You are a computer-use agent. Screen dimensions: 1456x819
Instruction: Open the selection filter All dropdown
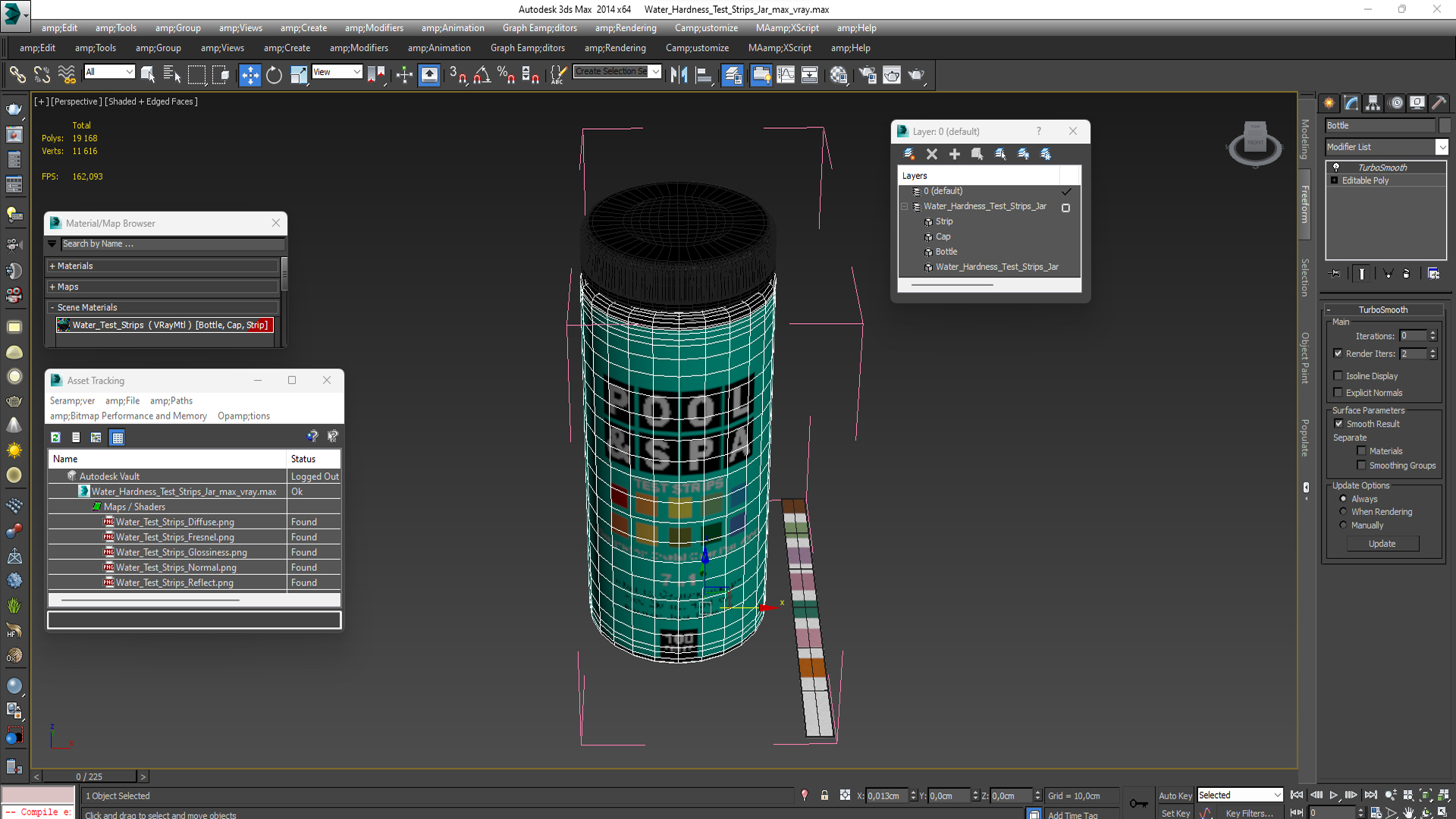click(x=109, y=72)
